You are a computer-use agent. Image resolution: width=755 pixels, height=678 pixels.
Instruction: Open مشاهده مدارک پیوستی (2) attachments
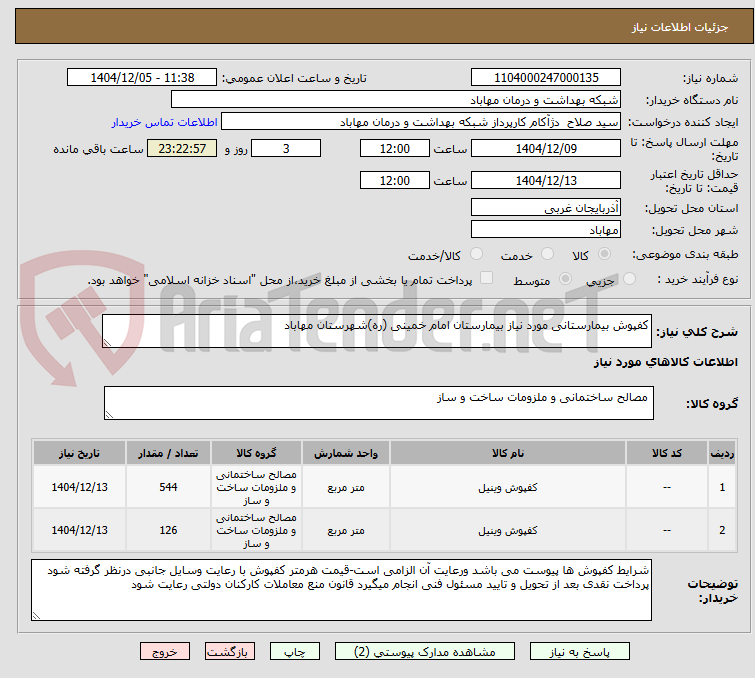425,652
